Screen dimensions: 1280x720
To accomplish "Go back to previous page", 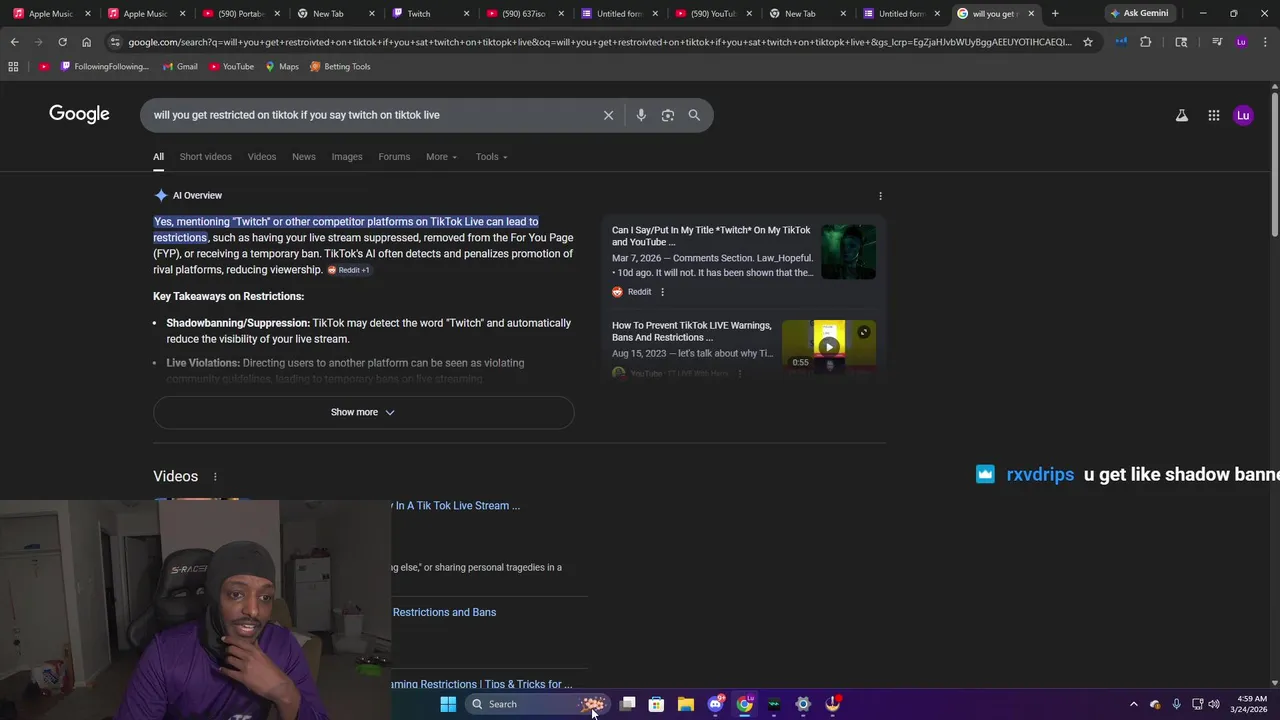I will click(x=14, y=42).
